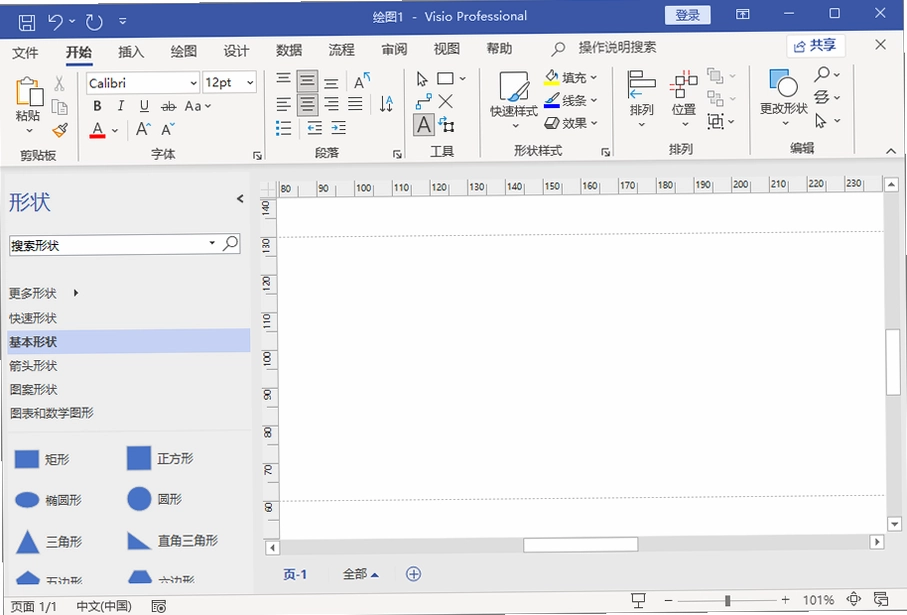The height and width of the screenshot is (615, 907).
Task: Toggle Bold text formatting
Action: (x=97, y=106)
